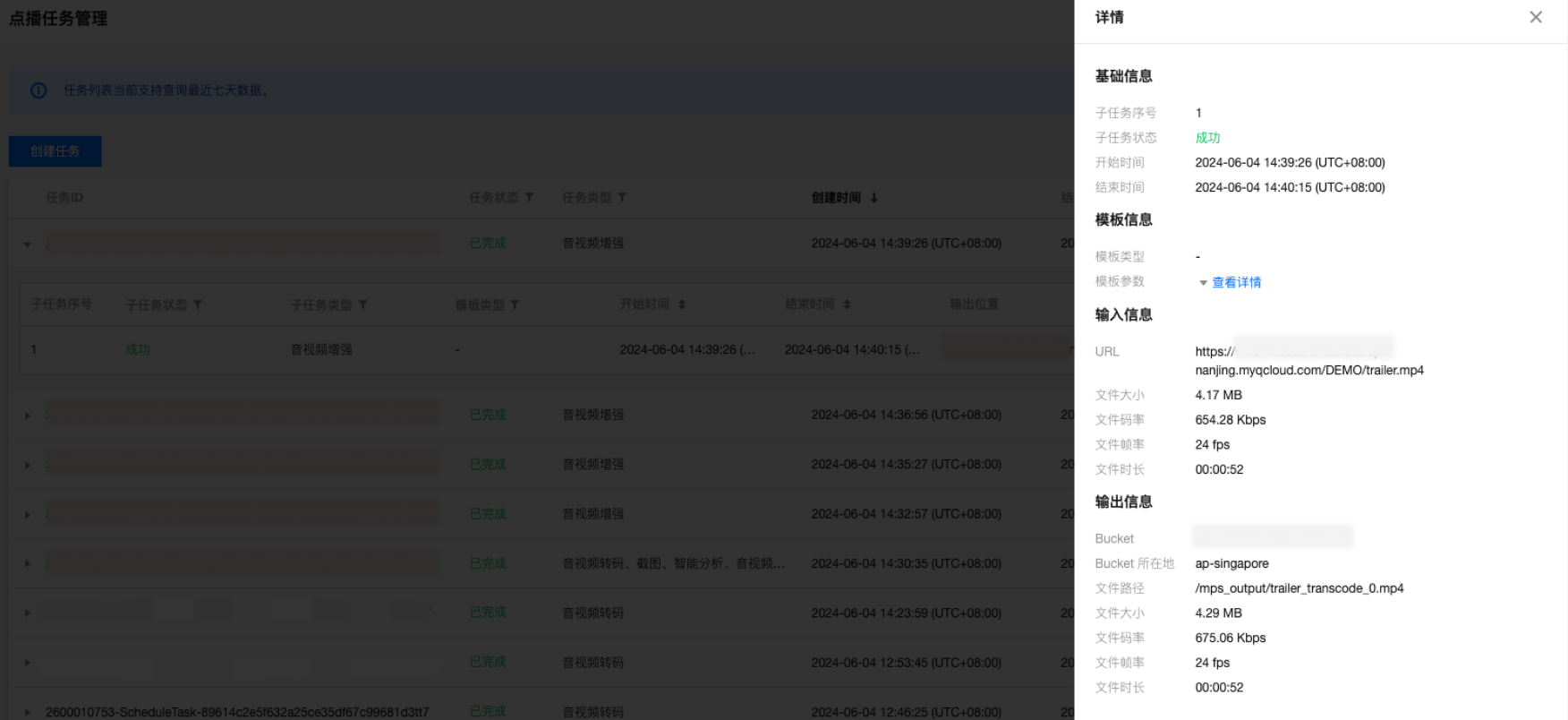
Task: Open the 子任务状态 filter icon
Action: [198, 304]
